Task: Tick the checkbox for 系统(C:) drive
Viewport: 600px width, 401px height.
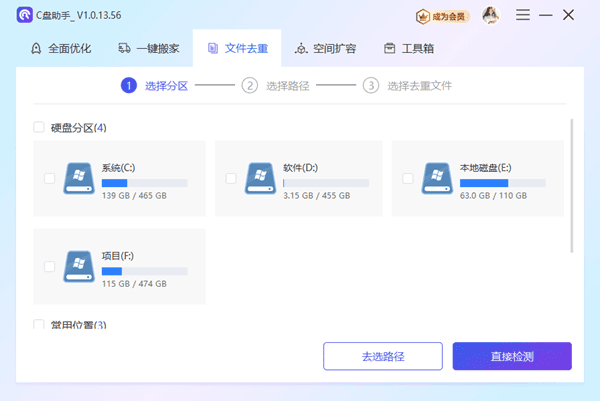Action: pyautogui.click(x=49, y=178)
